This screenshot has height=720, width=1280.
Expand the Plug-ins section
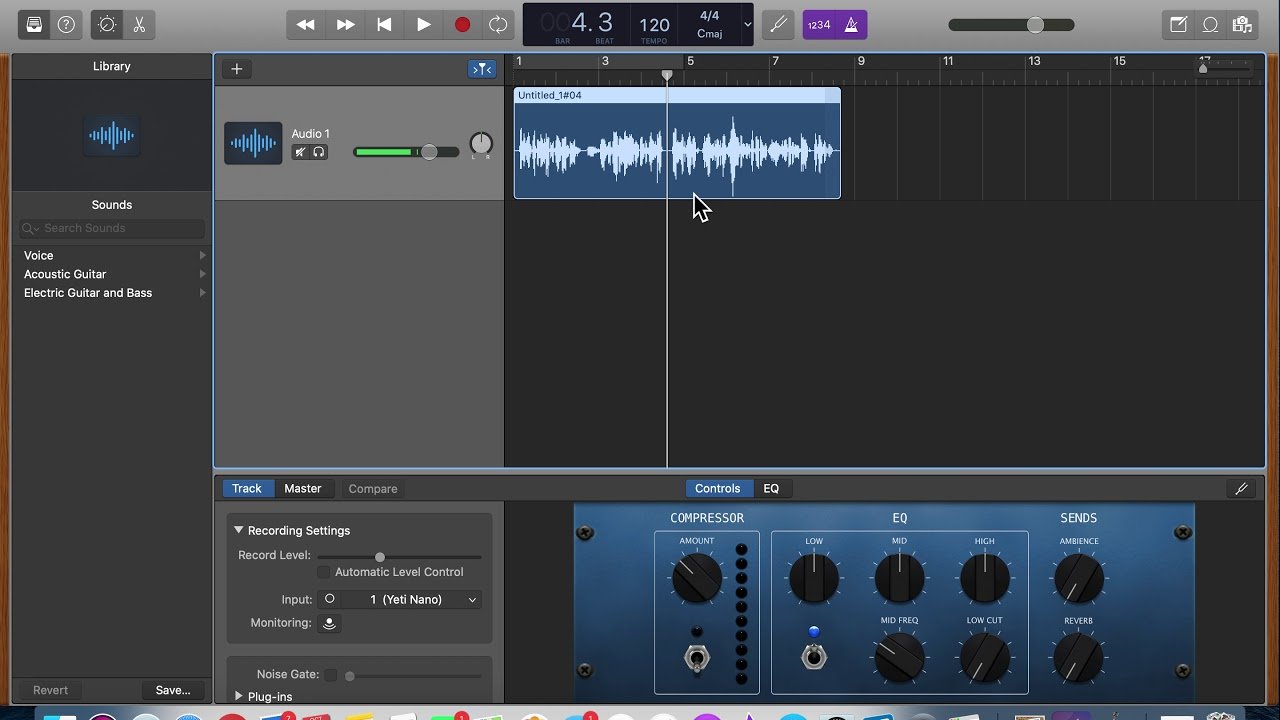point(239,696)
